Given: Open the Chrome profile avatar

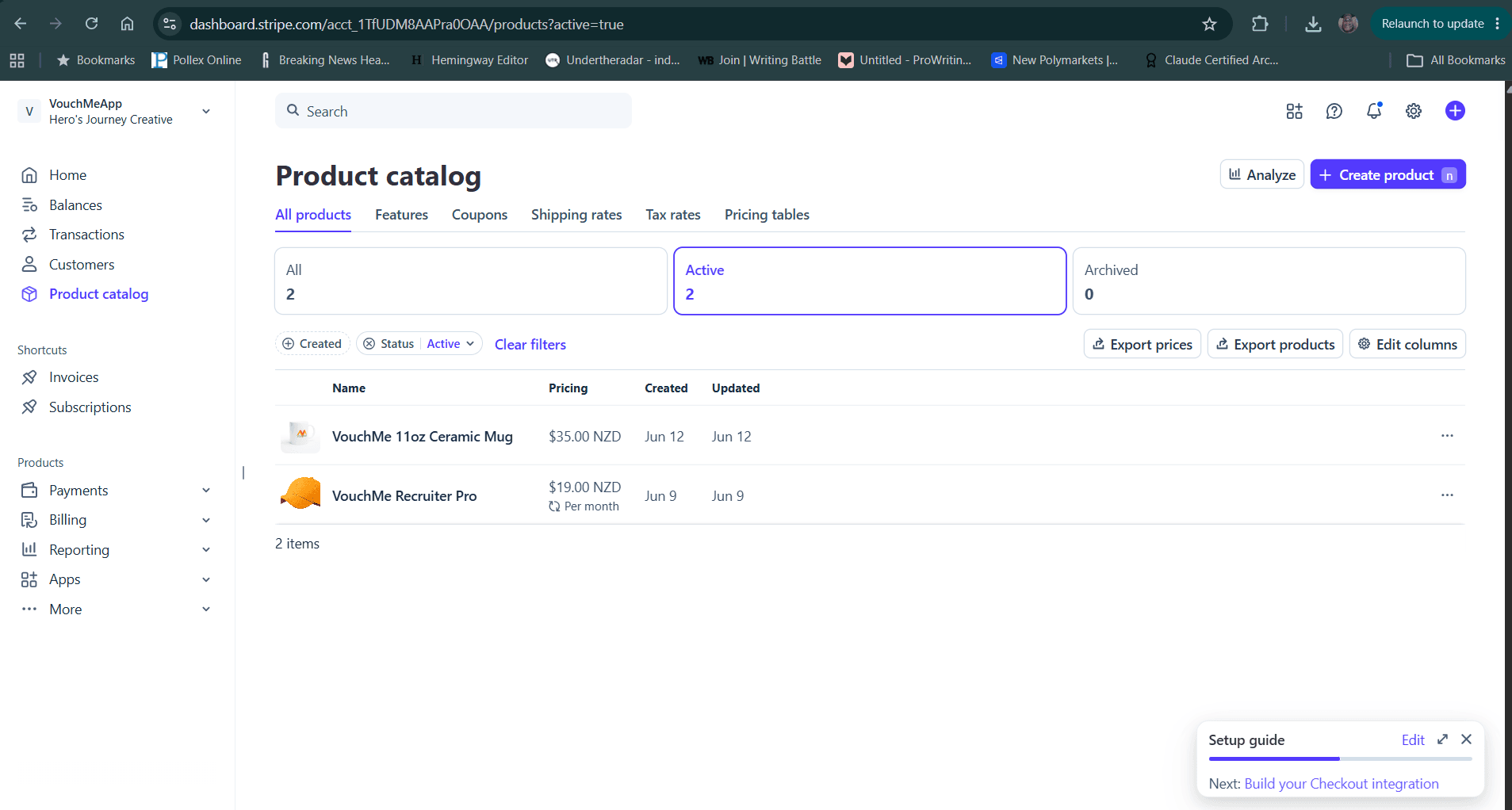Looking at the screenshot, I should pyautogui.click(x=1348, y=24).
